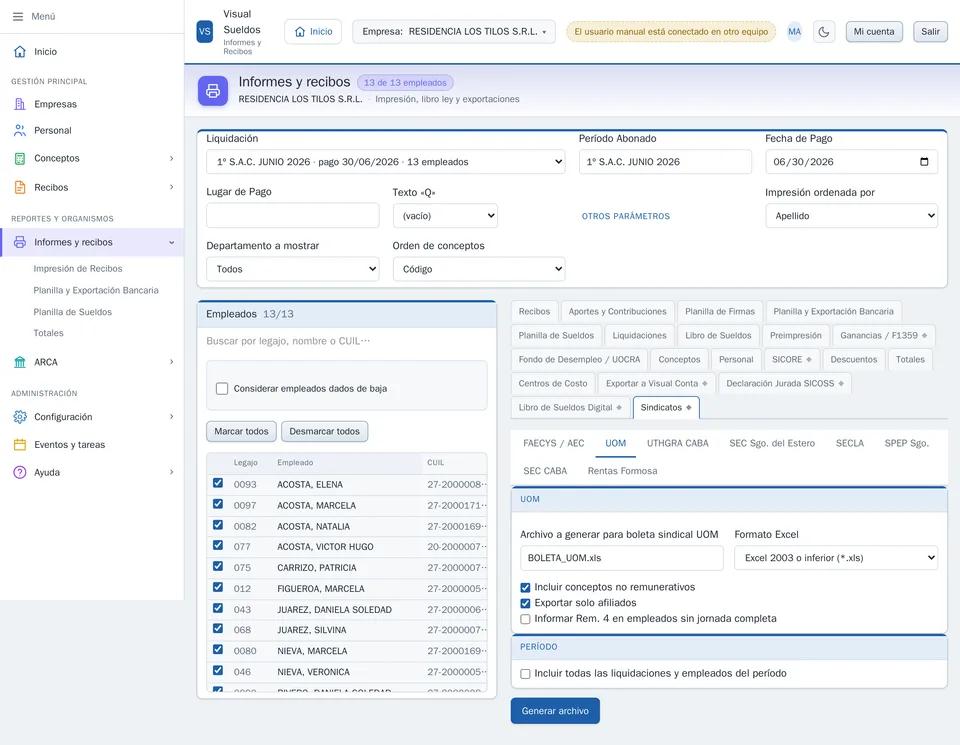This screenshot has width=960, height=745.
Task: Click the Empresas building icon
Action: point(20,104)
